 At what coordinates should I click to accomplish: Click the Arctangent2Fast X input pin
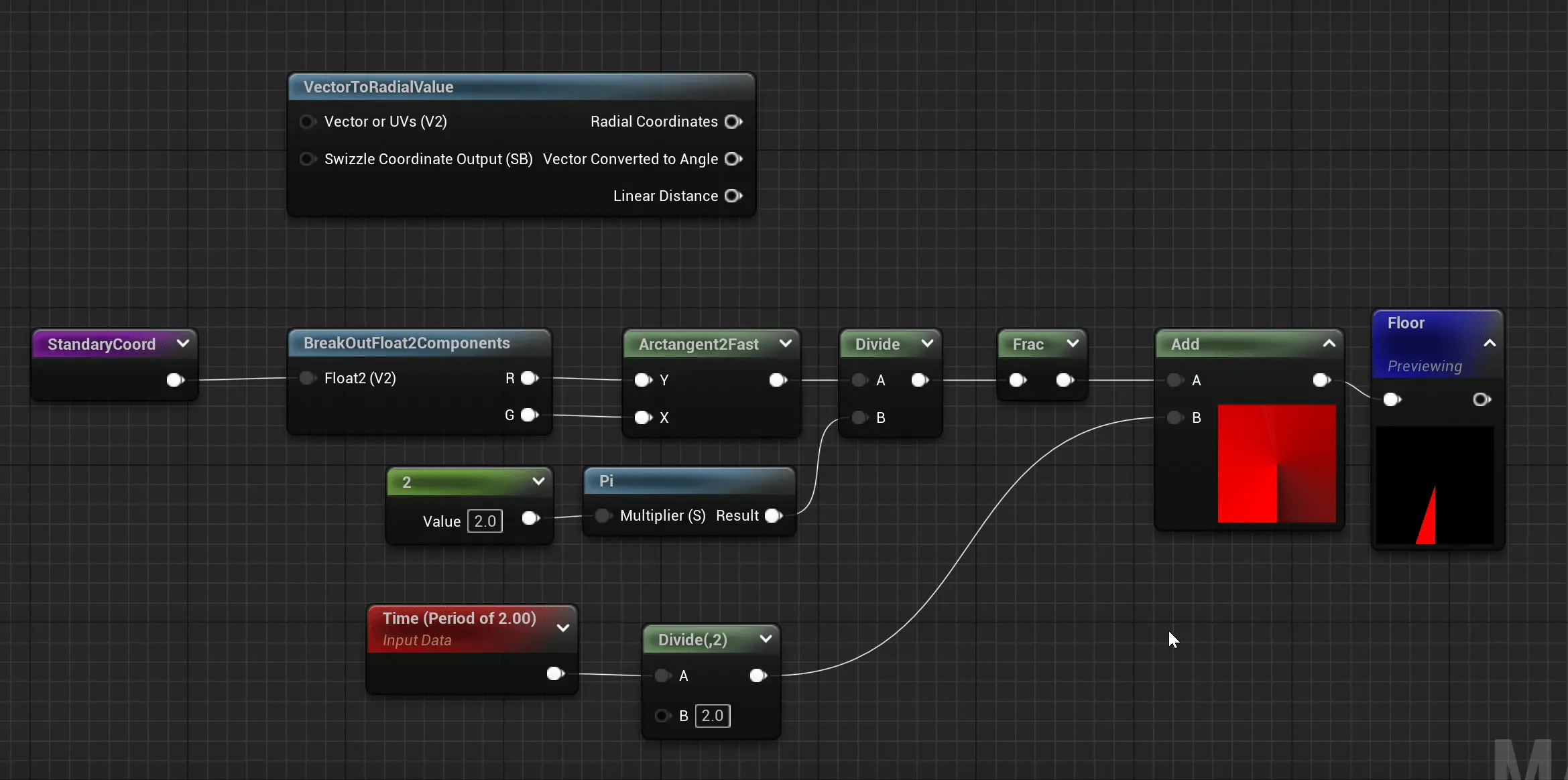point(643,418)
